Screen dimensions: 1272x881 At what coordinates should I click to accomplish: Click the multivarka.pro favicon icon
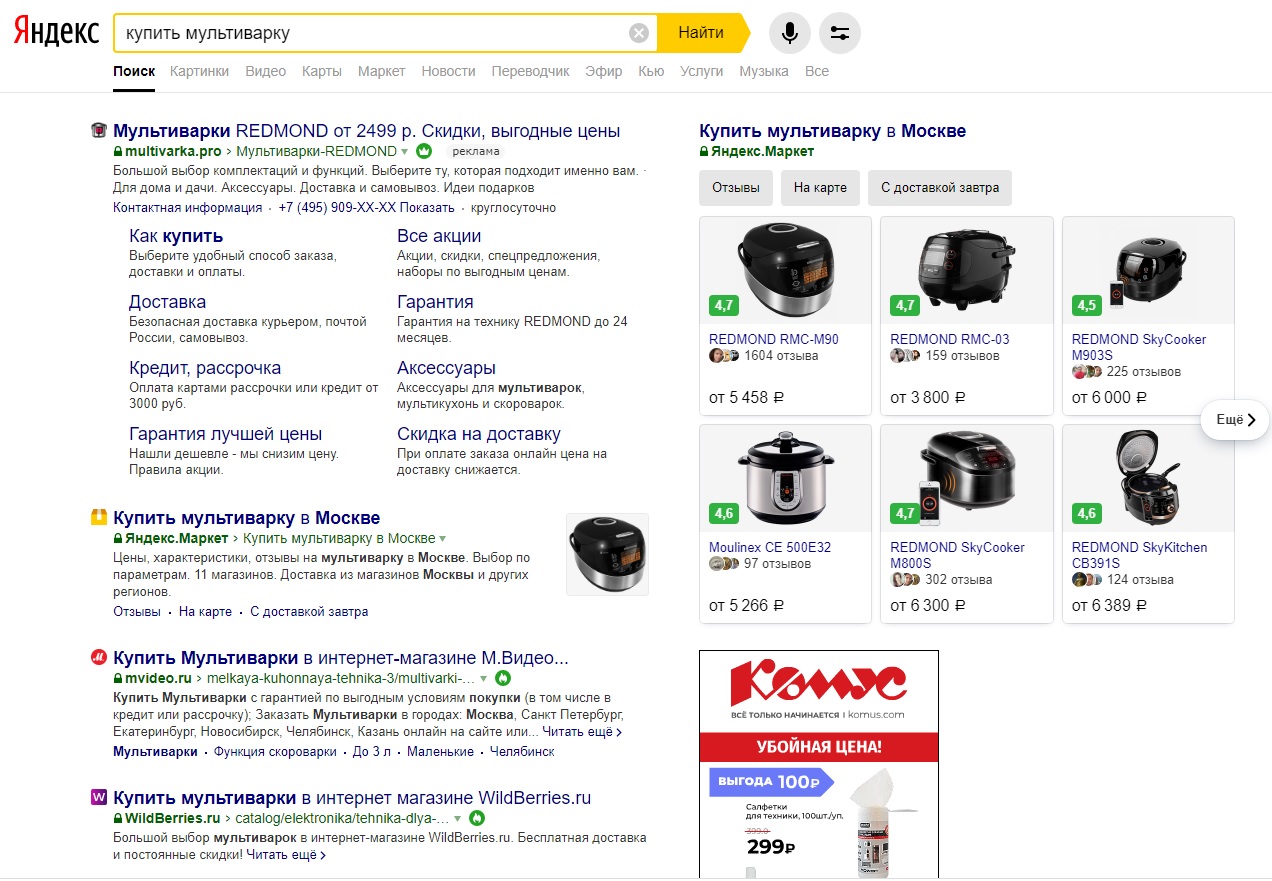pyautogui.click(x=99, y=130)
